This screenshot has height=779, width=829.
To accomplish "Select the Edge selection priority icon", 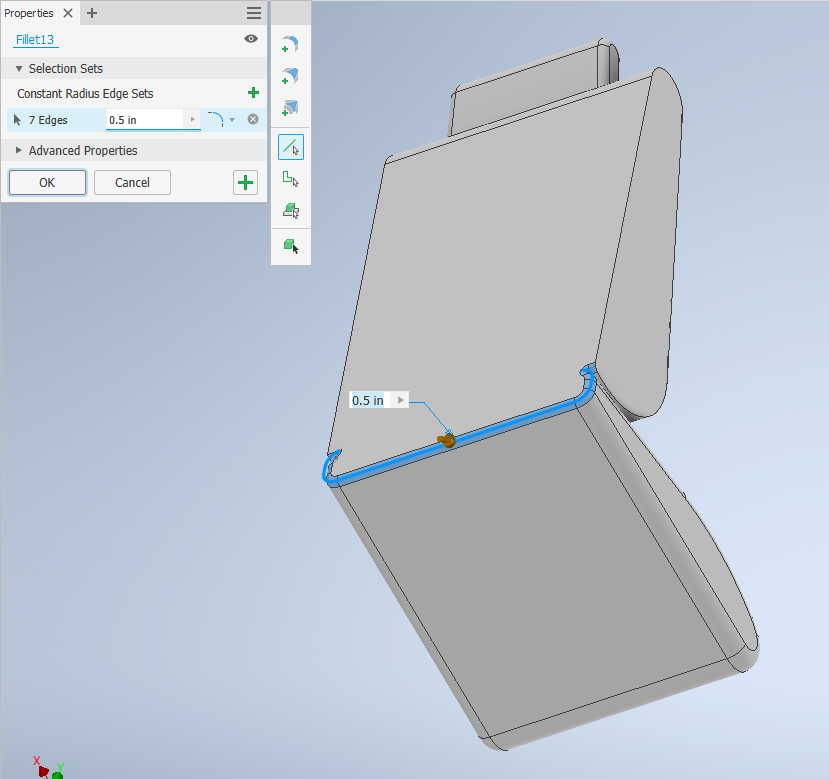I will coord(291,147).
